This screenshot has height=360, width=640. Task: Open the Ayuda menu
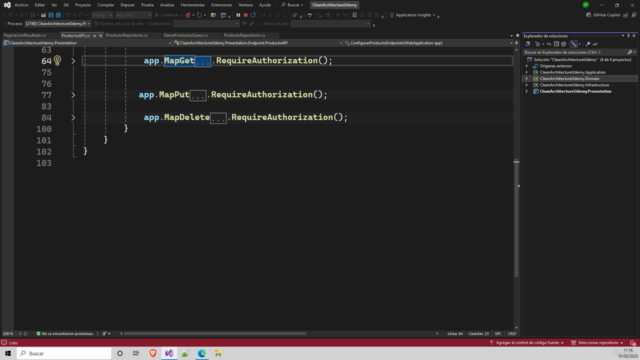coord(265,5)
